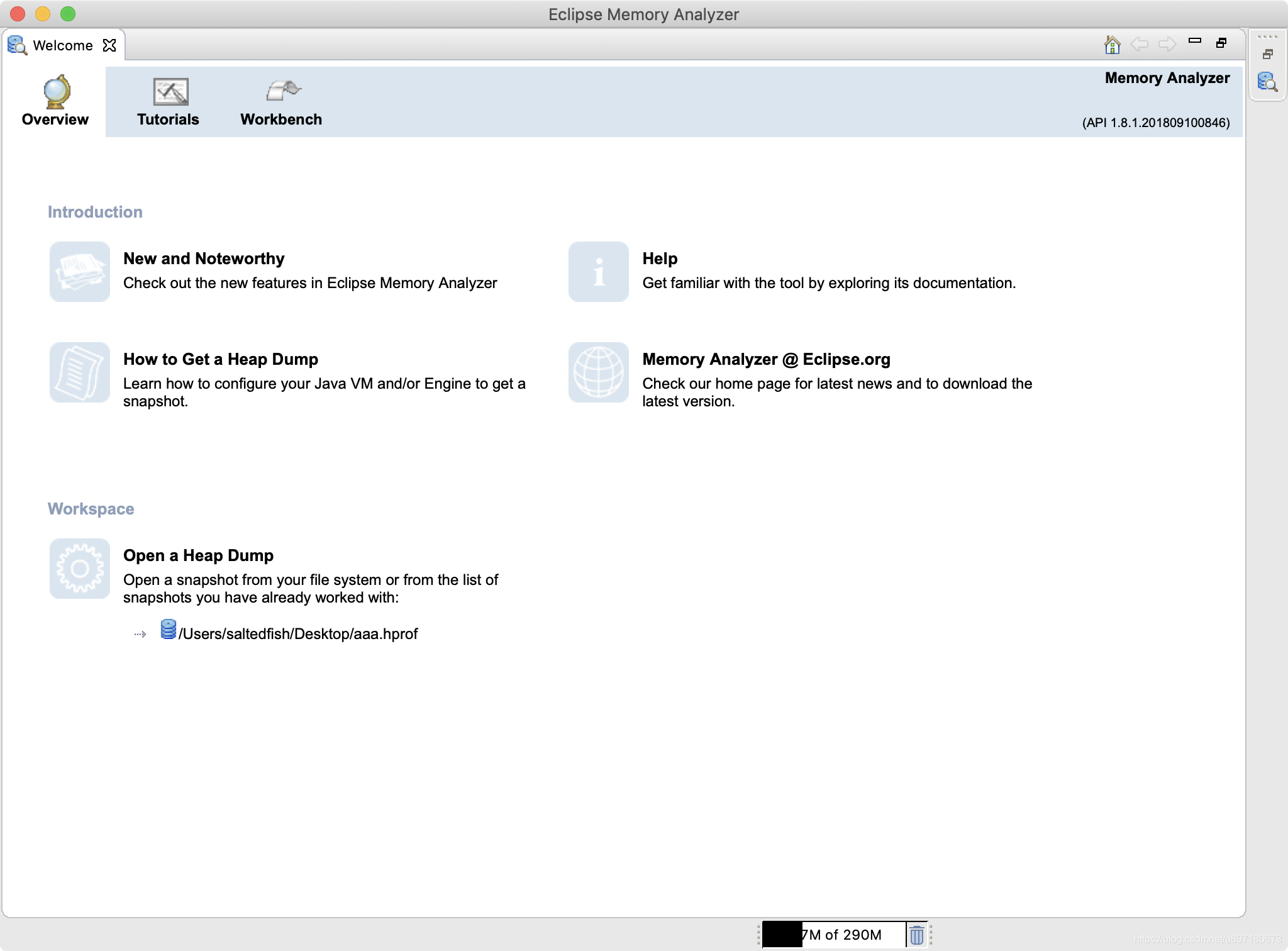Open Memory Analyzer @ Eclipse.org link

point(766,359)
